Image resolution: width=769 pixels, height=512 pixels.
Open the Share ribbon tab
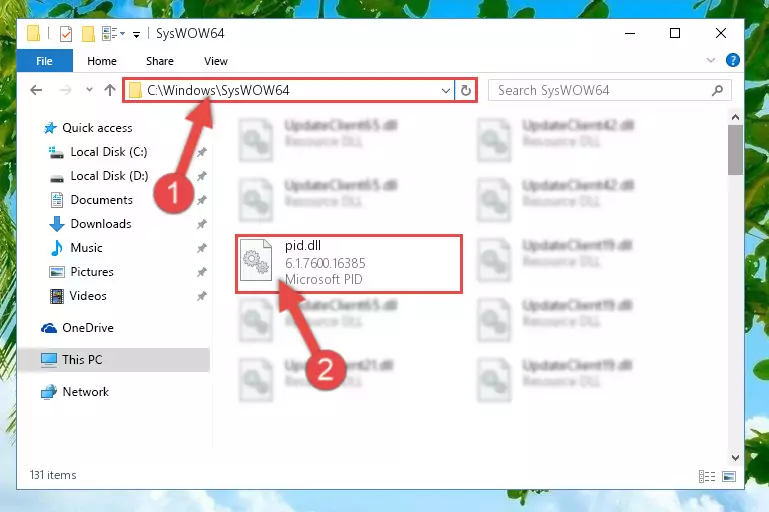160,61
